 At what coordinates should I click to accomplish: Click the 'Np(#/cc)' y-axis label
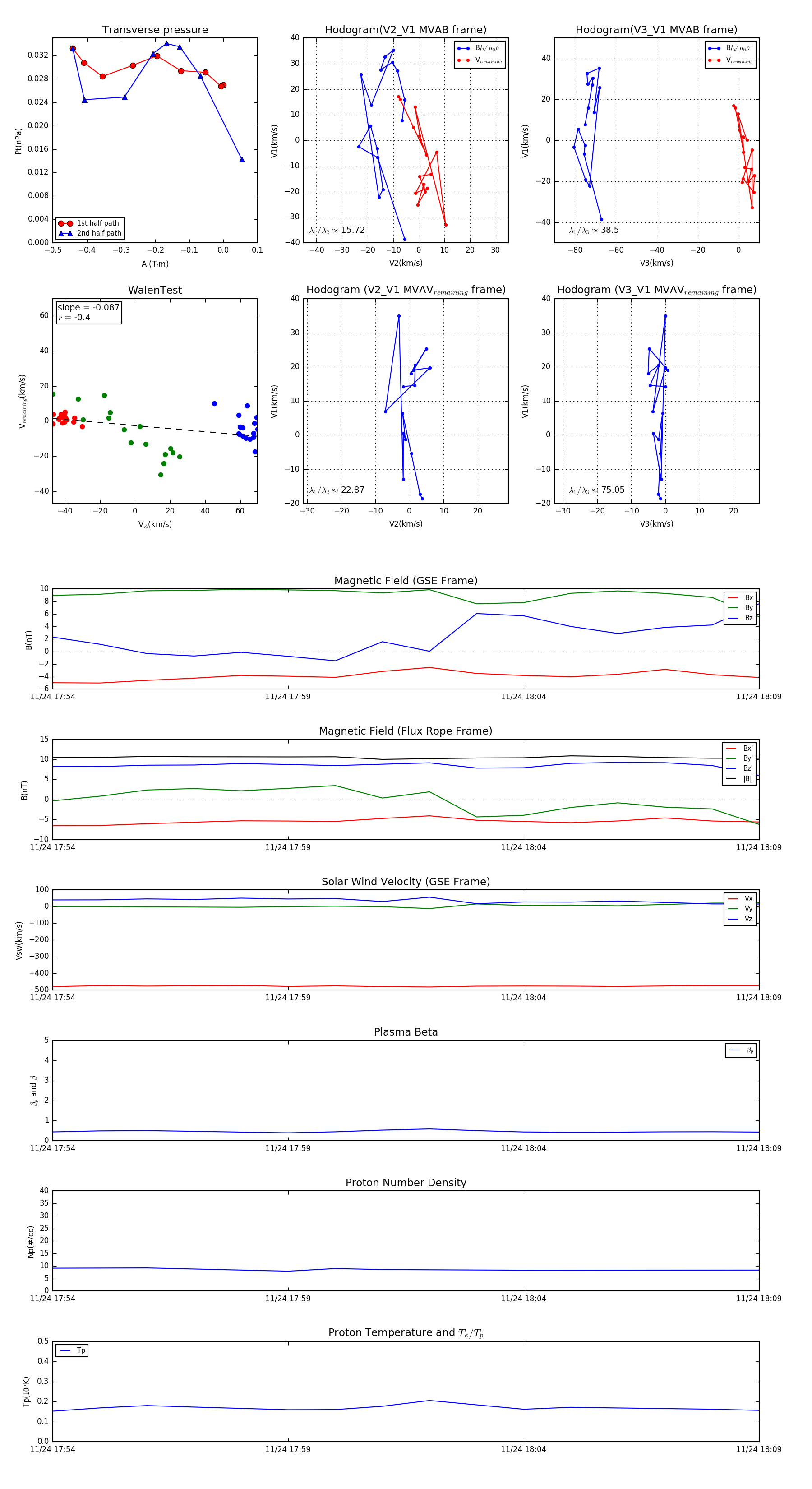pos(31,1242)
